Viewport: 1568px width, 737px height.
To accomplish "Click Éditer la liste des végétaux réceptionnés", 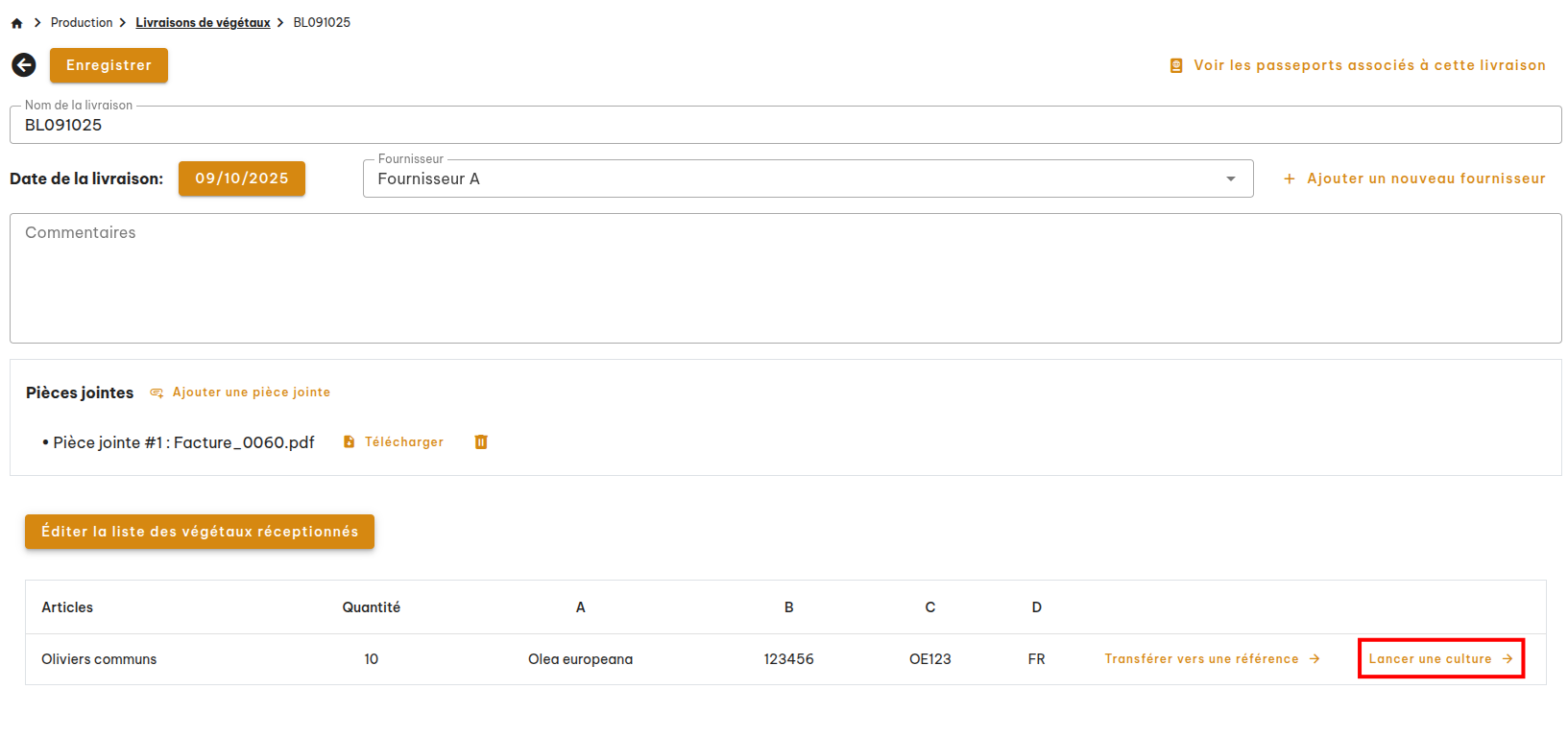I will point(200,532).
